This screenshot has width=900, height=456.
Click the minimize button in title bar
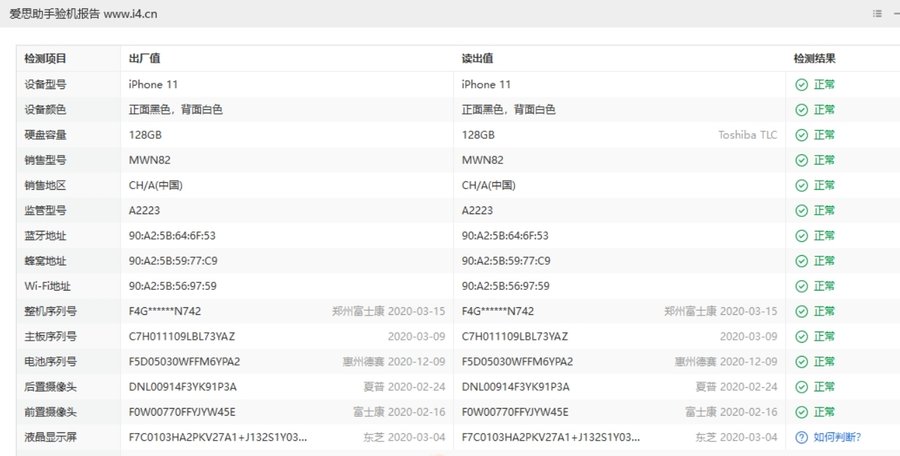coord(895,13)
